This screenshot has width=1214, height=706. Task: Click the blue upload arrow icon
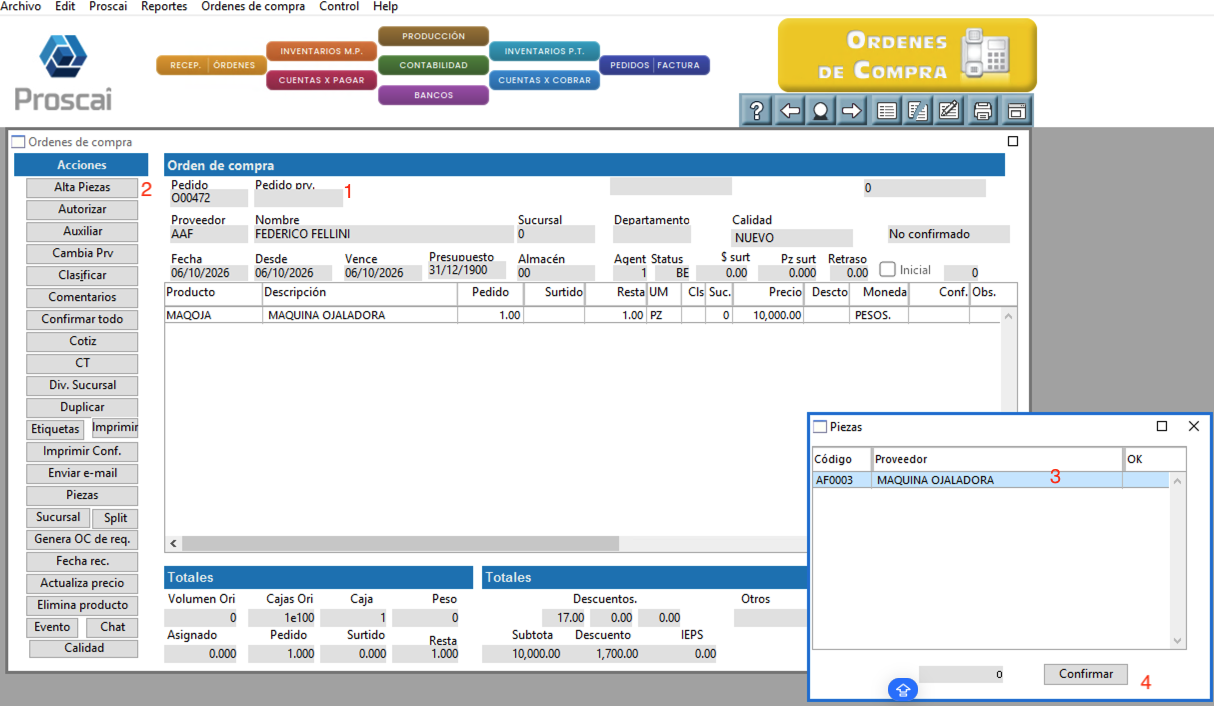tap(903, 690)
